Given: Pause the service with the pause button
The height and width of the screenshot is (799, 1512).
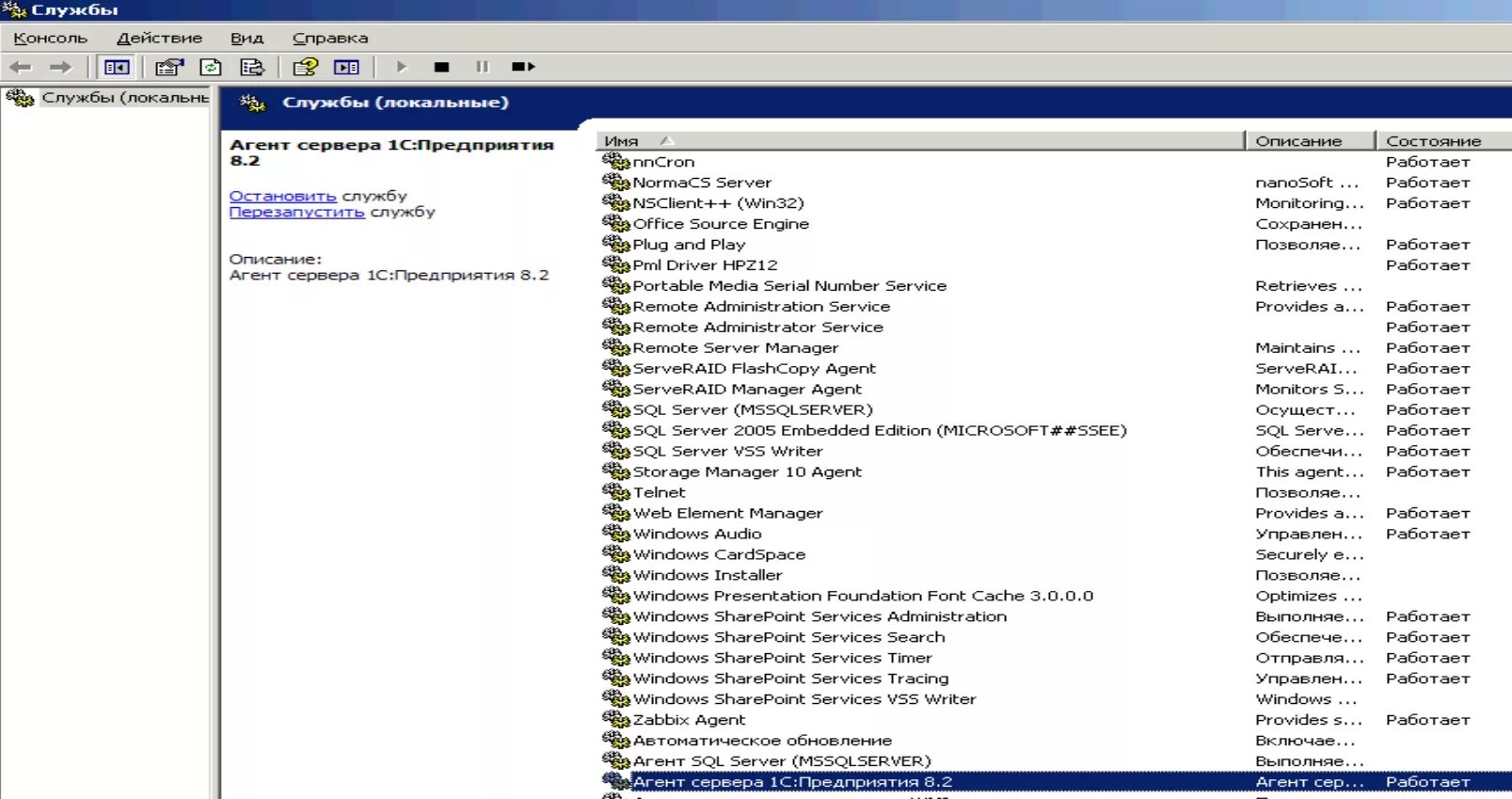Looking at the screenshot, I should [483, 67].
